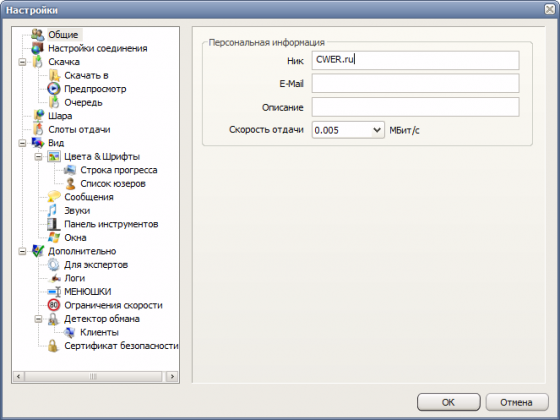560x420 pixels.
Task: Click the Windows flag Окна icon
Action: [54, 238]
